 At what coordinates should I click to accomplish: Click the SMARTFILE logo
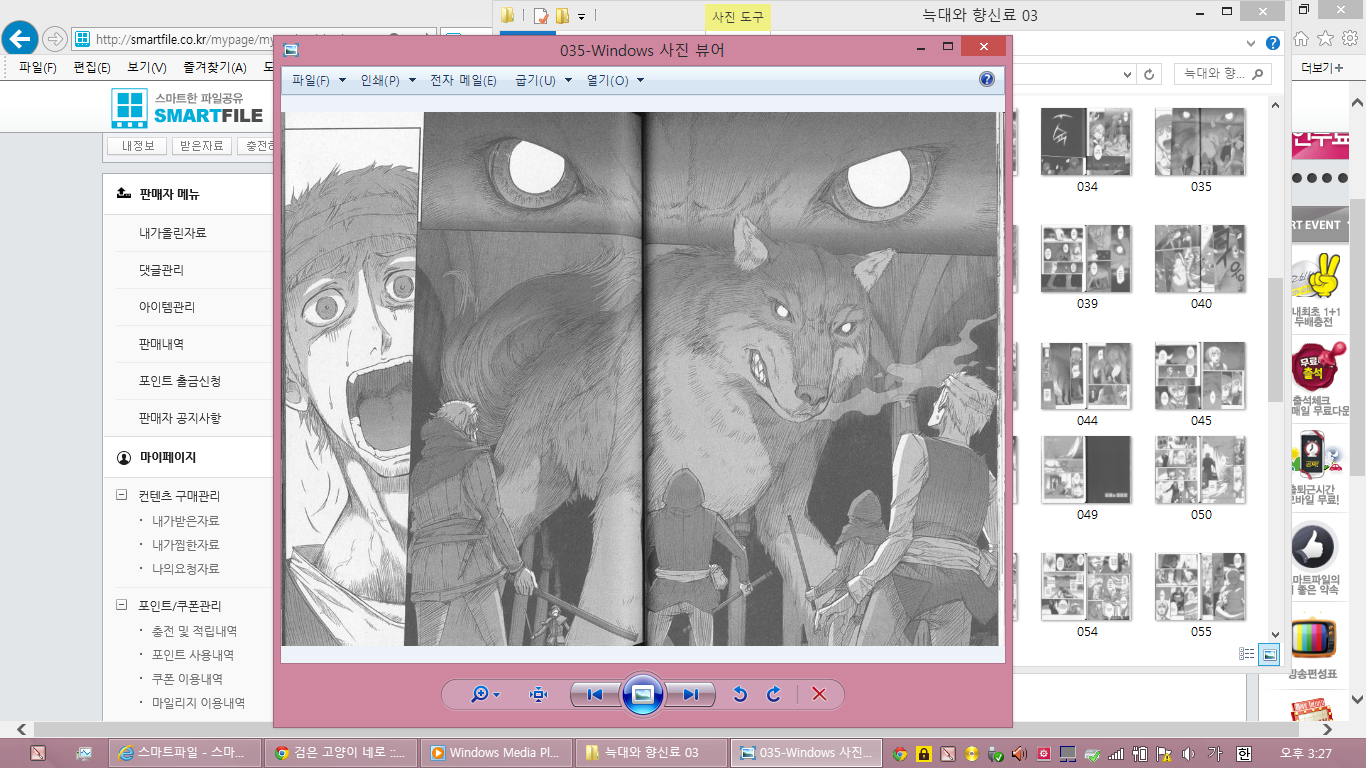(x=188, y=108)
